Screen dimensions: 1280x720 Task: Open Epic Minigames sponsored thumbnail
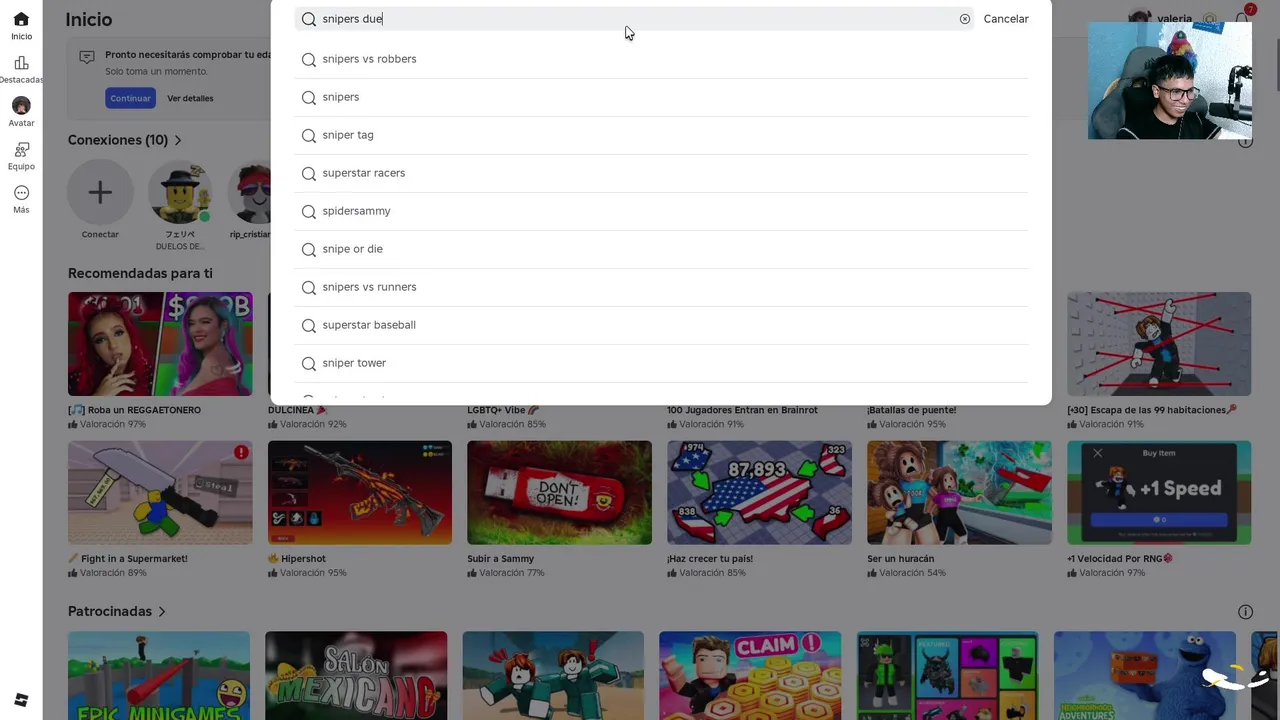click(x=159, y=675)
